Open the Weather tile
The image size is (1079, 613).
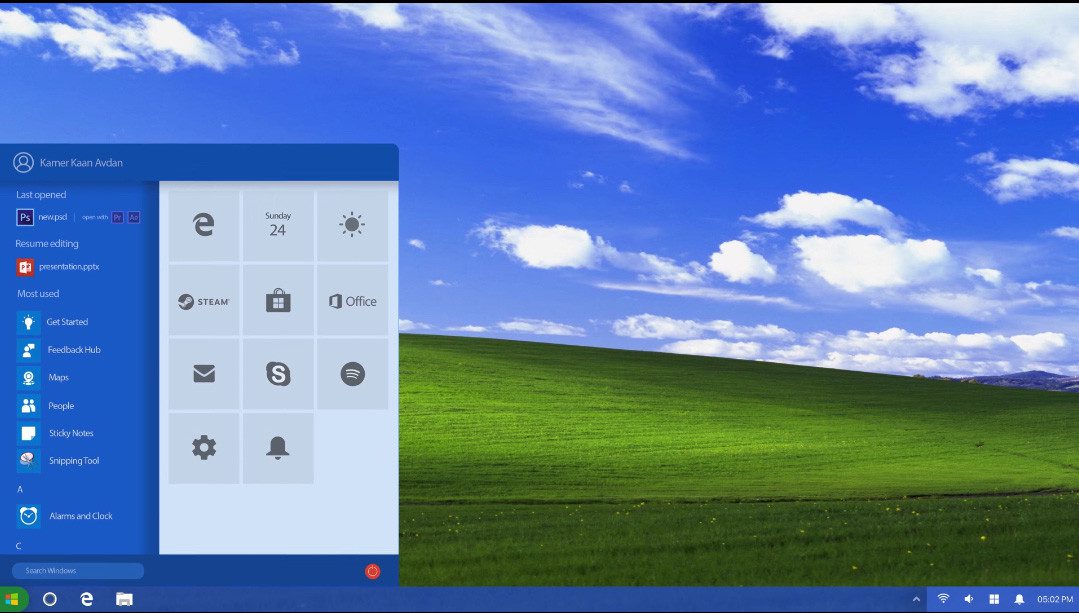pos(352,225)
